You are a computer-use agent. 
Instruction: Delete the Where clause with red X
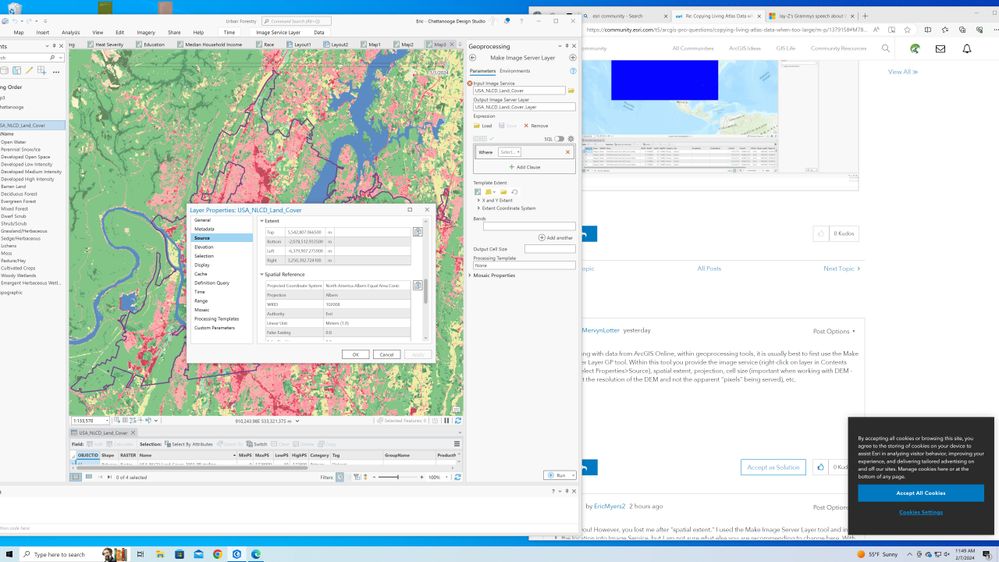[x=568, y=152]
